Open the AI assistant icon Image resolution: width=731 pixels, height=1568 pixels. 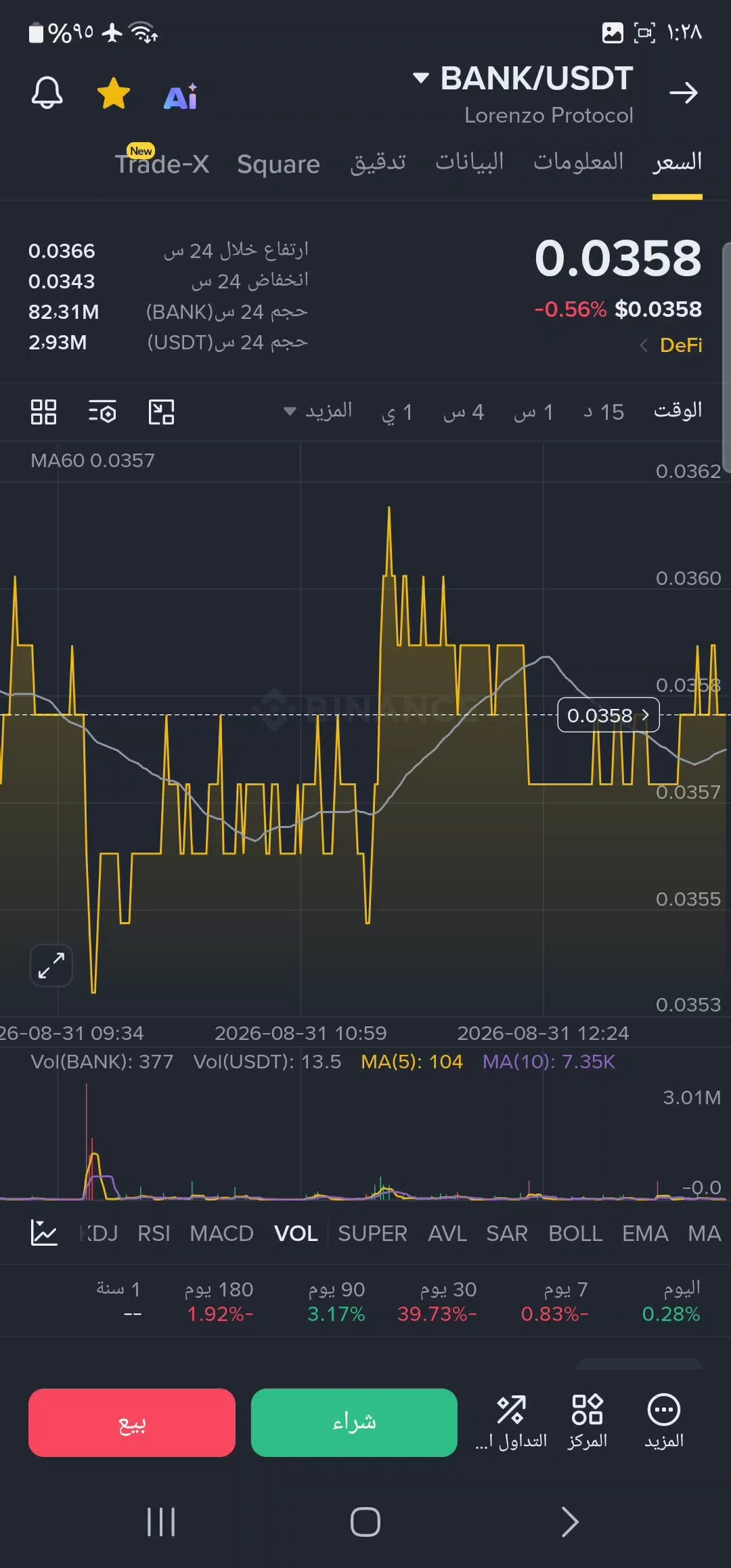(181, 97)
